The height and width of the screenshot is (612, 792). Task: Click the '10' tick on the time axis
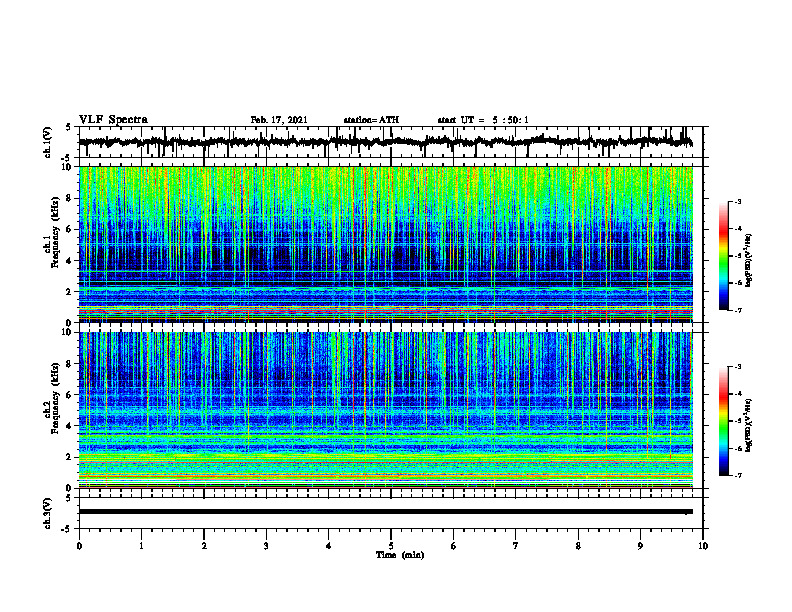point(703,546)
